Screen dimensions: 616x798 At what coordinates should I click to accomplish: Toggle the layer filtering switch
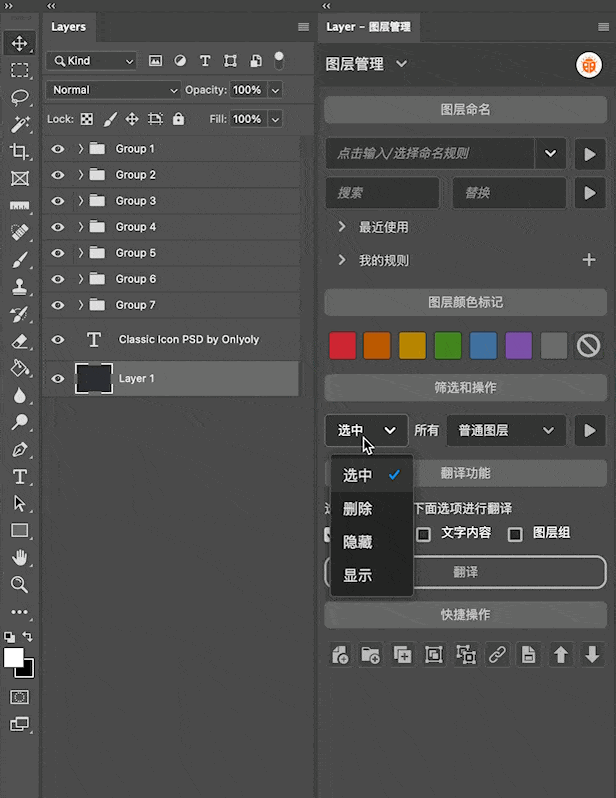click(279, 61)
